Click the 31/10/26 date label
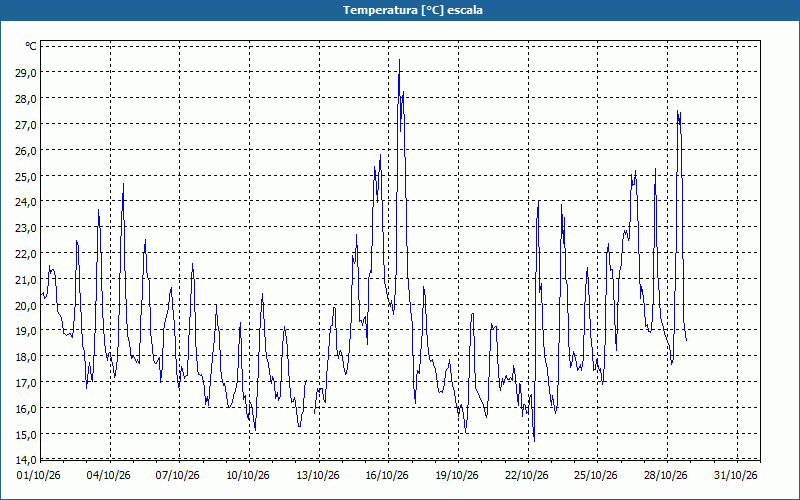 tap(736, 476)
